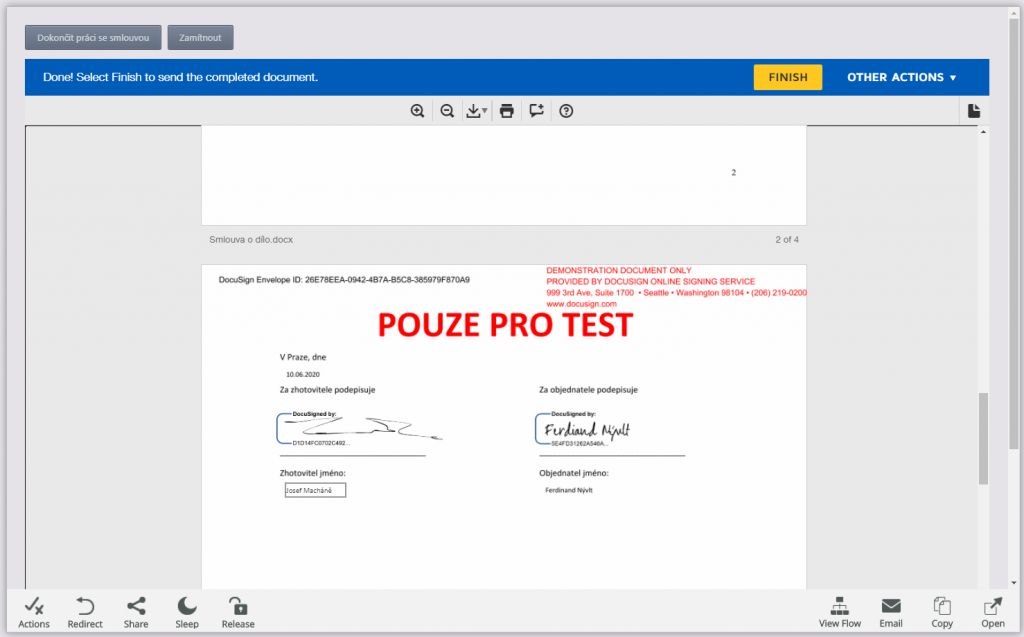Click the zoom out magnifier icon
This screenshot has height=637, width=1024.
pos(447,111)
